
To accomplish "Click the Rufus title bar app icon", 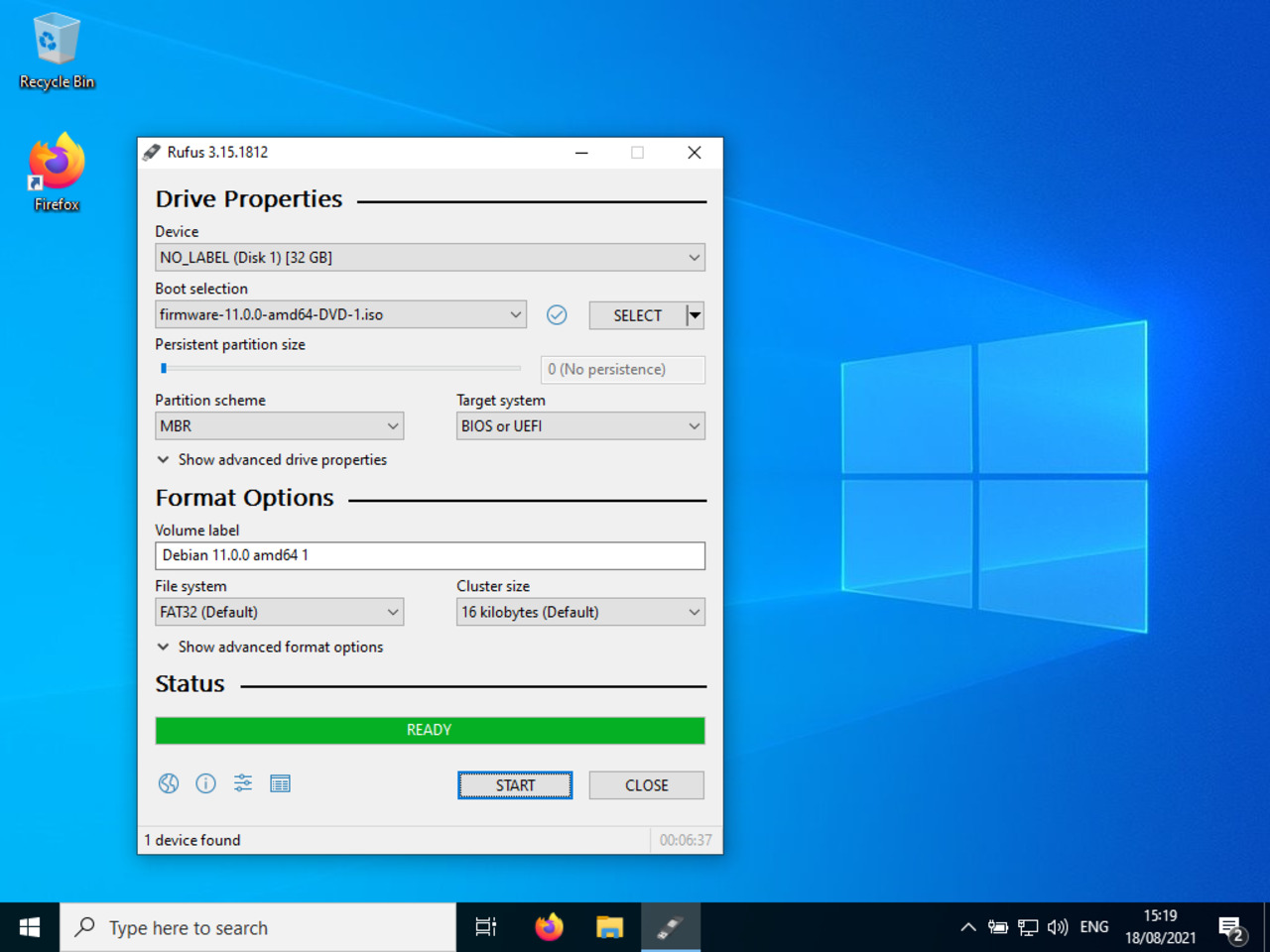I will click(152, 152).
